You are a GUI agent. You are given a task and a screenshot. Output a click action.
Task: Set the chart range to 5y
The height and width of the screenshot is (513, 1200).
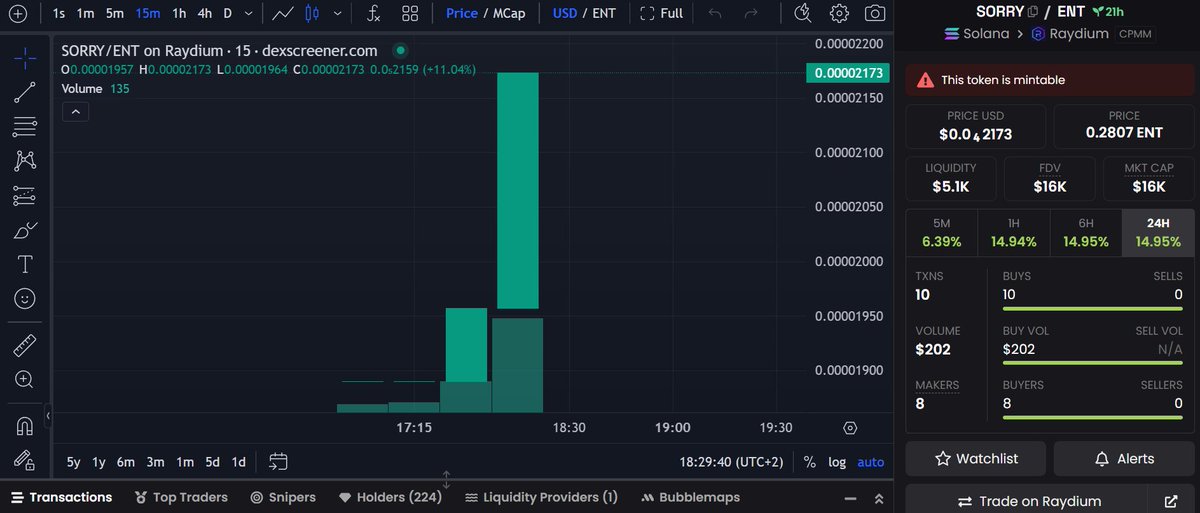pos(74,462)
